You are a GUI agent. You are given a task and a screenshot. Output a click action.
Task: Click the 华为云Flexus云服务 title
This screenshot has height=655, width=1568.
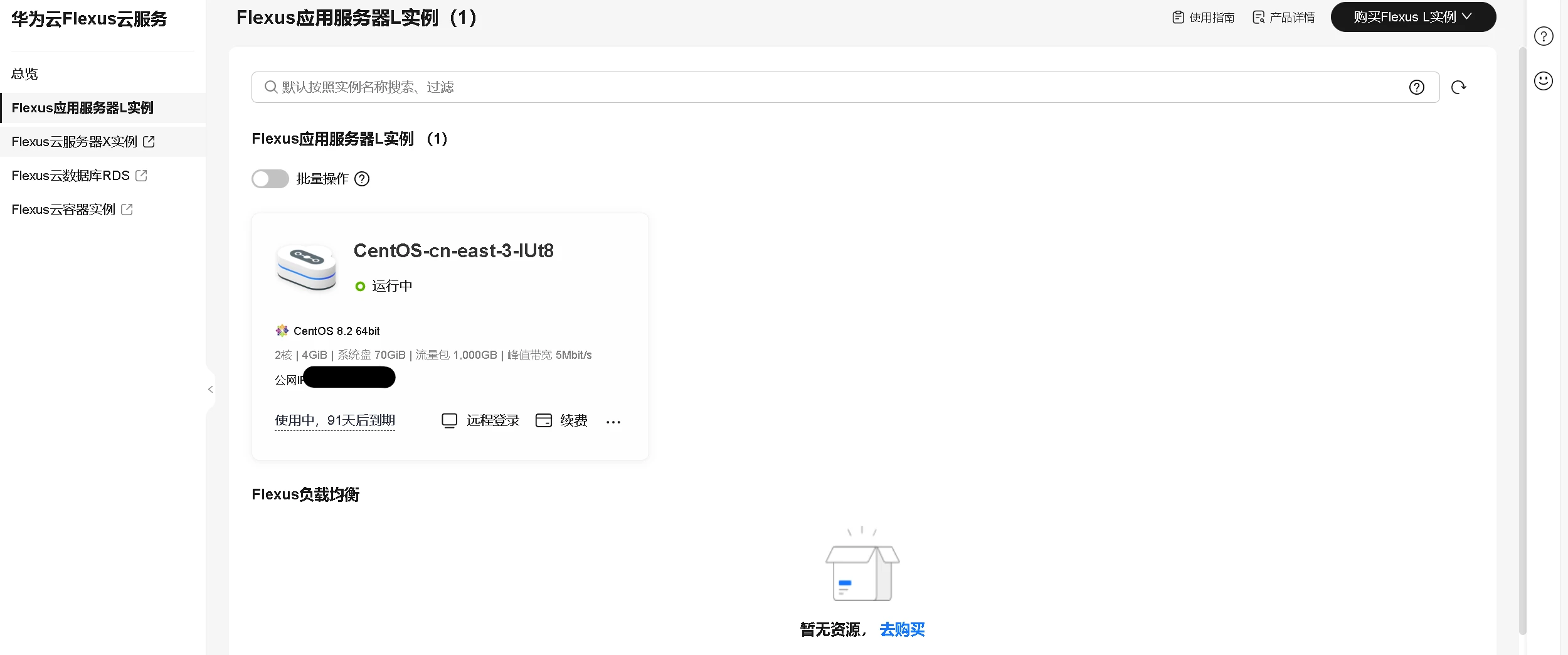tap(89, 19)
